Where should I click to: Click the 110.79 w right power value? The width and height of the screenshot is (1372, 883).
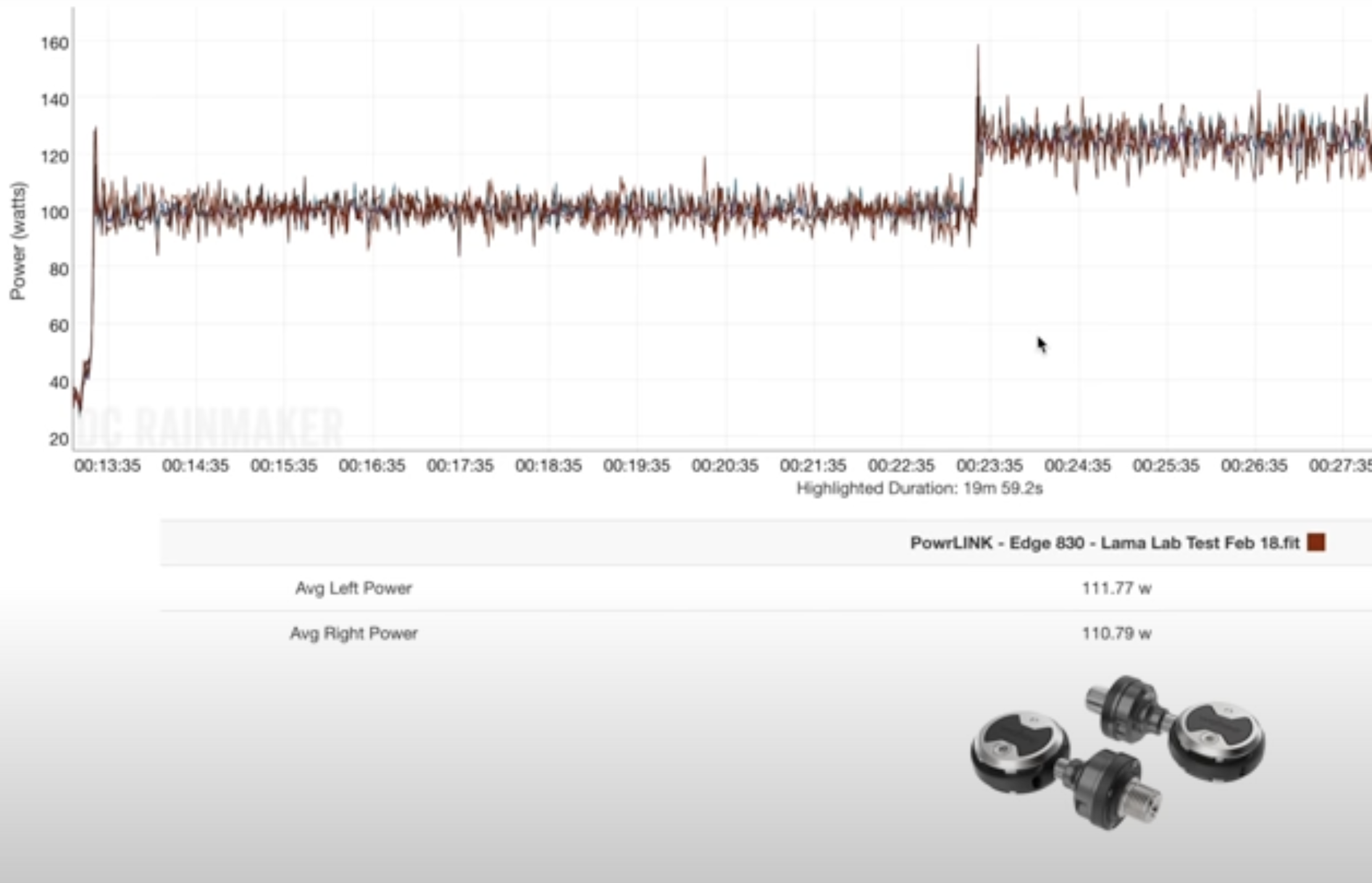click(x=1116, y=633)
